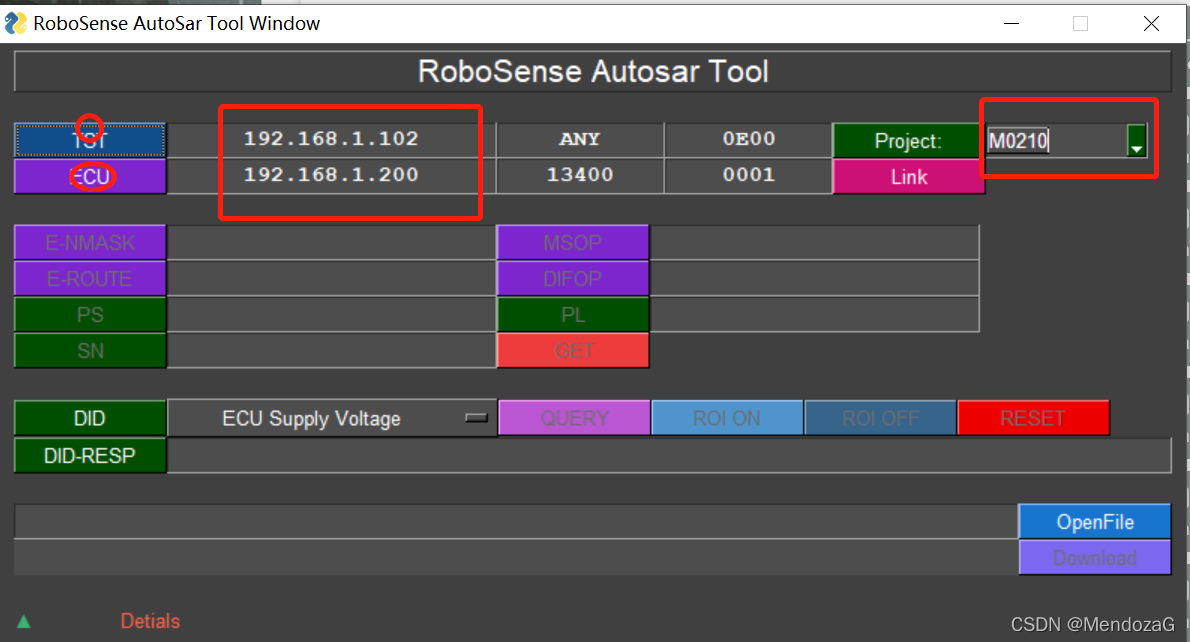Click the download progress bar beside Download

516,558
